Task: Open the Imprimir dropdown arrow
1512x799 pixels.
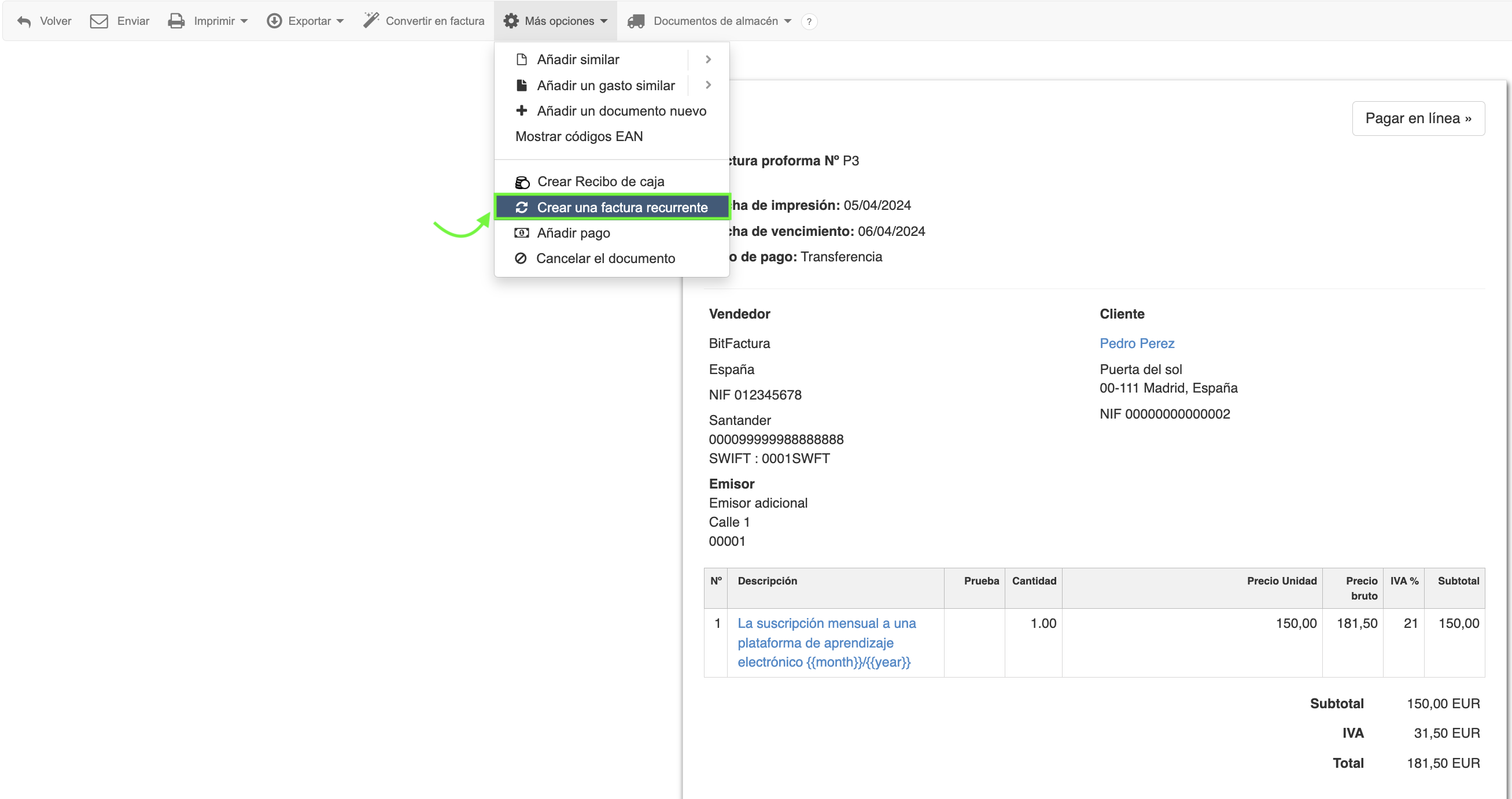Action: tap(244, 21)
